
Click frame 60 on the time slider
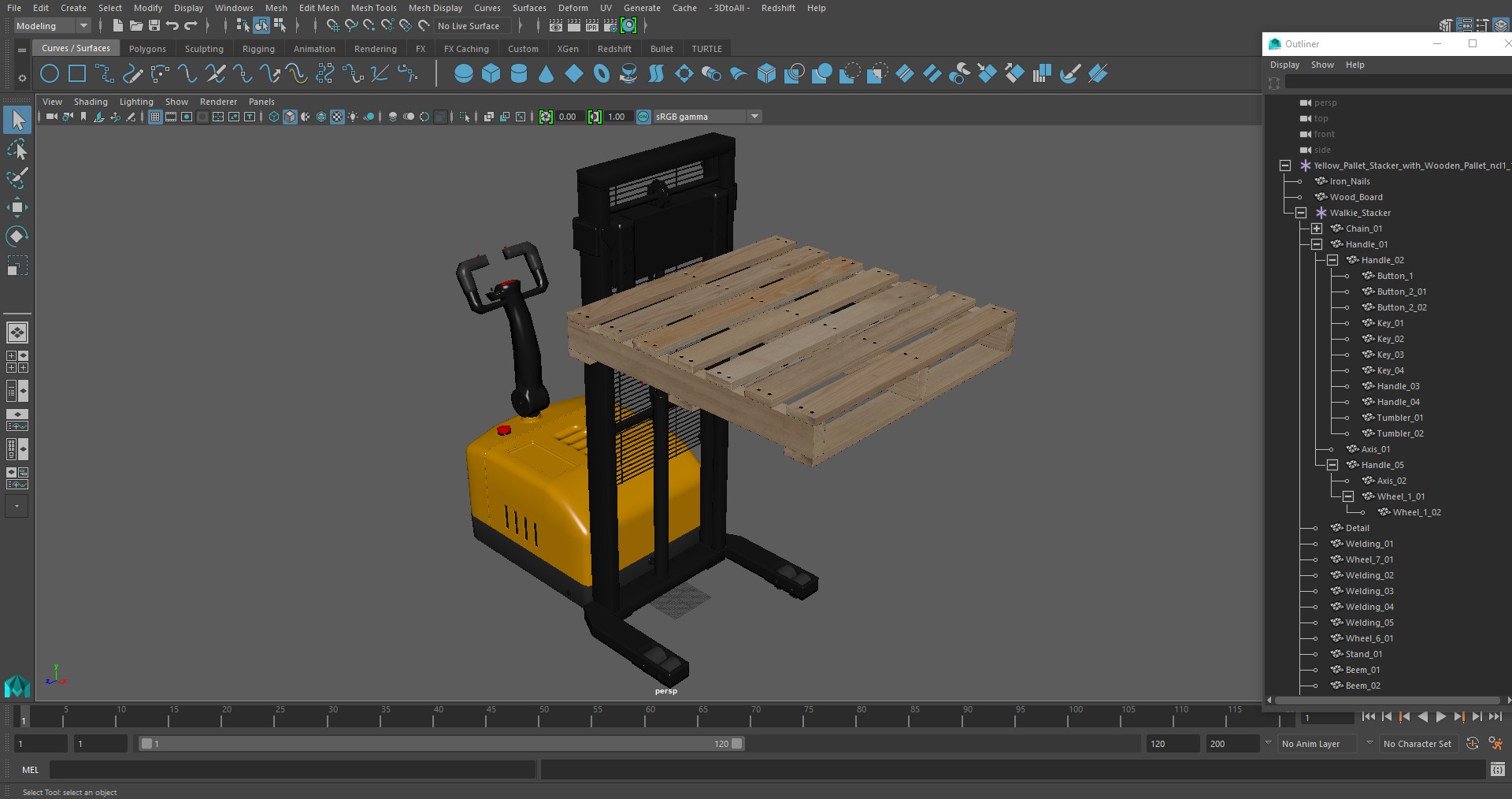(x=650, y=716)
